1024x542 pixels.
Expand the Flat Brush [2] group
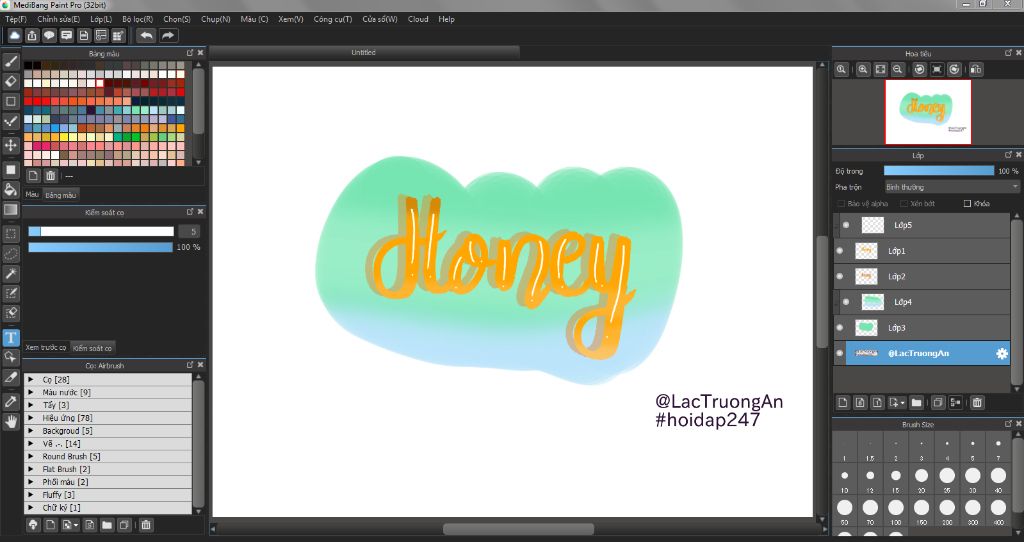31,469
